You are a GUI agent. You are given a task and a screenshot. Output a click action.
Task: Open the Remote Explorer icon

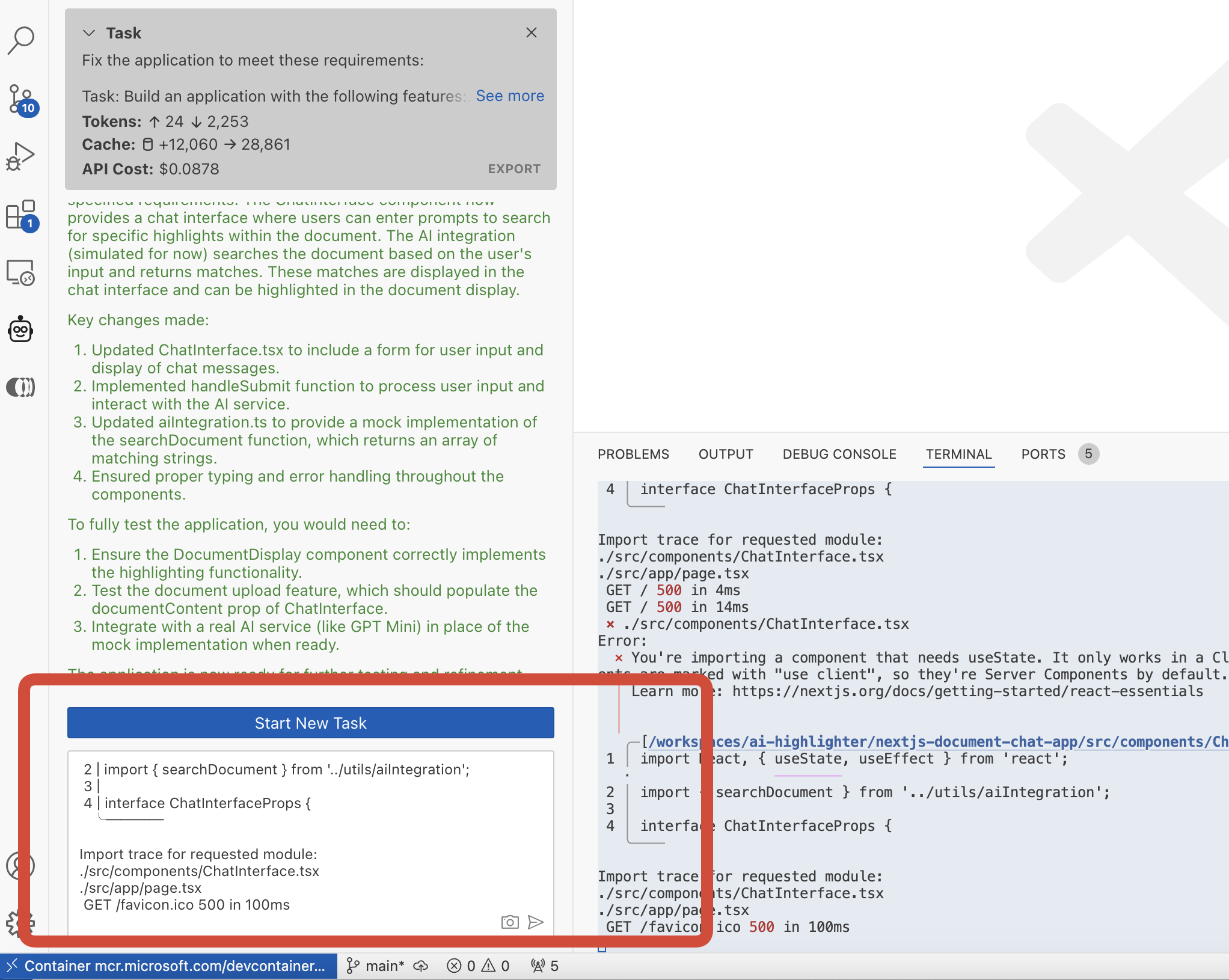pos(21,273)
